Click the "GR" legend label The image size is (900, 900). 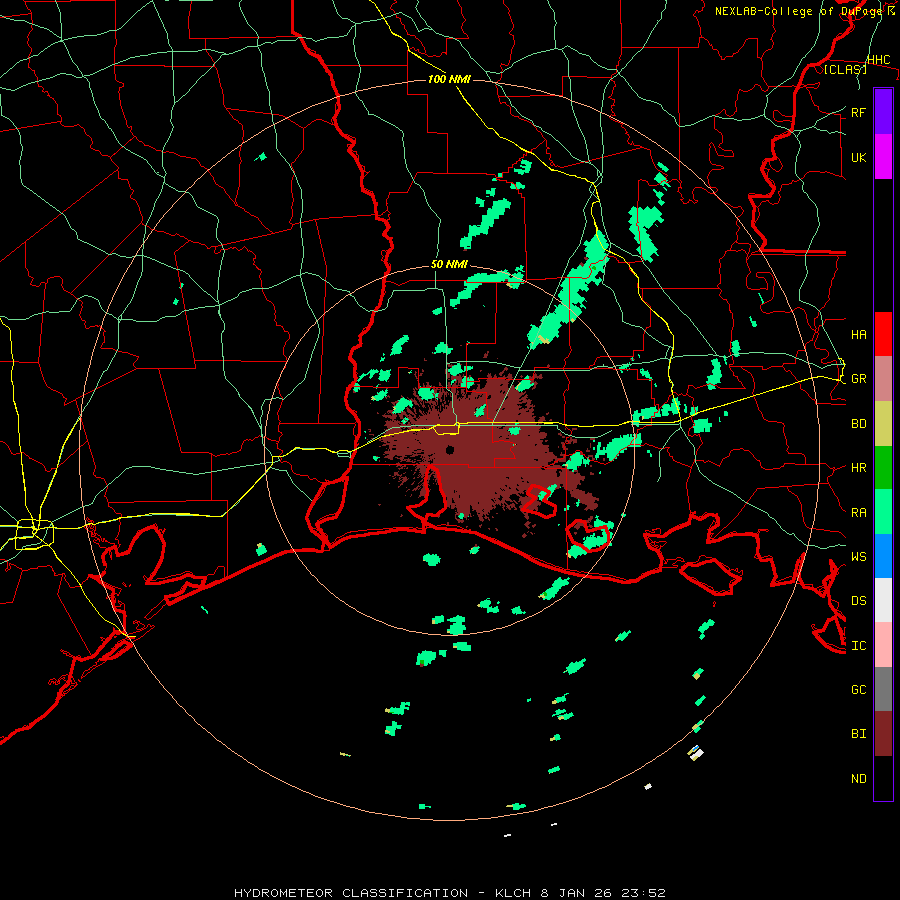coord(858,379)
